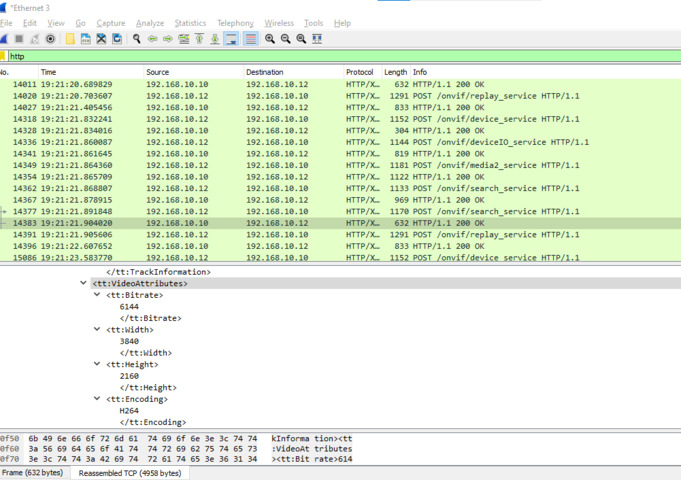Screen dimensions: 681x480
Task: Stop the running capture
Action: coord(19,39)
